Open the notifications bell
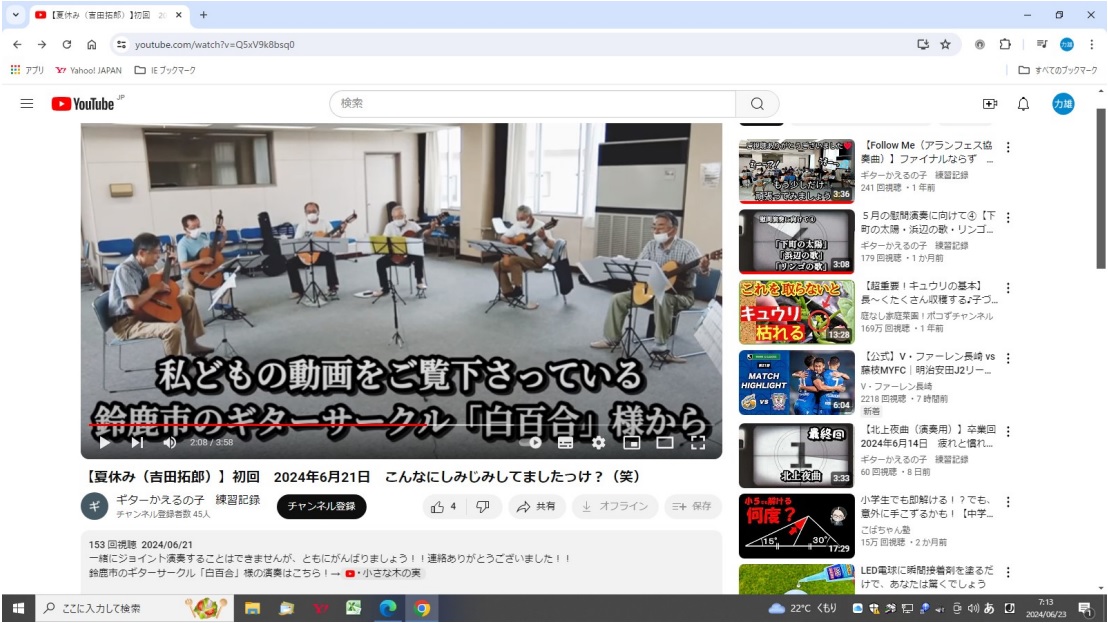Image resolution: width=1108 pixels, height=623 pixels. [1023, 104]
